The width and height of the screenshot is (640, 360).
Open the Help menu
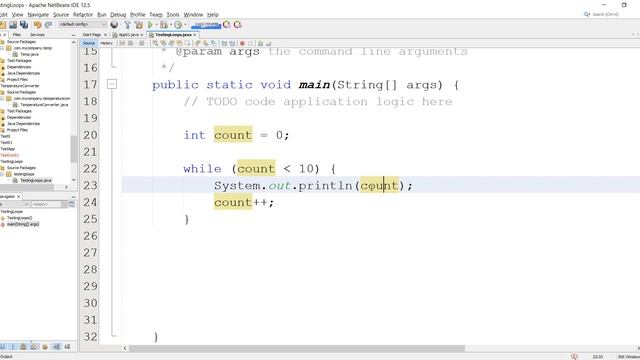coord(213,15)
